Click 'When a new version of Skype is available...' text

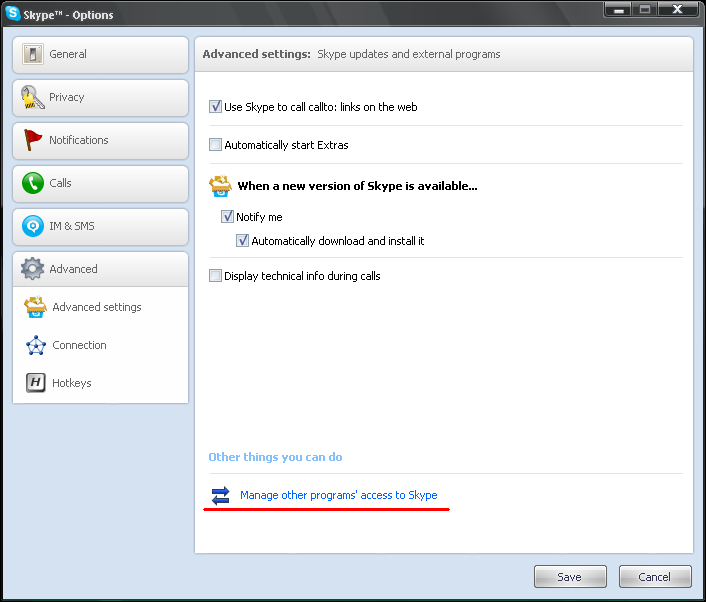(358, 186)
